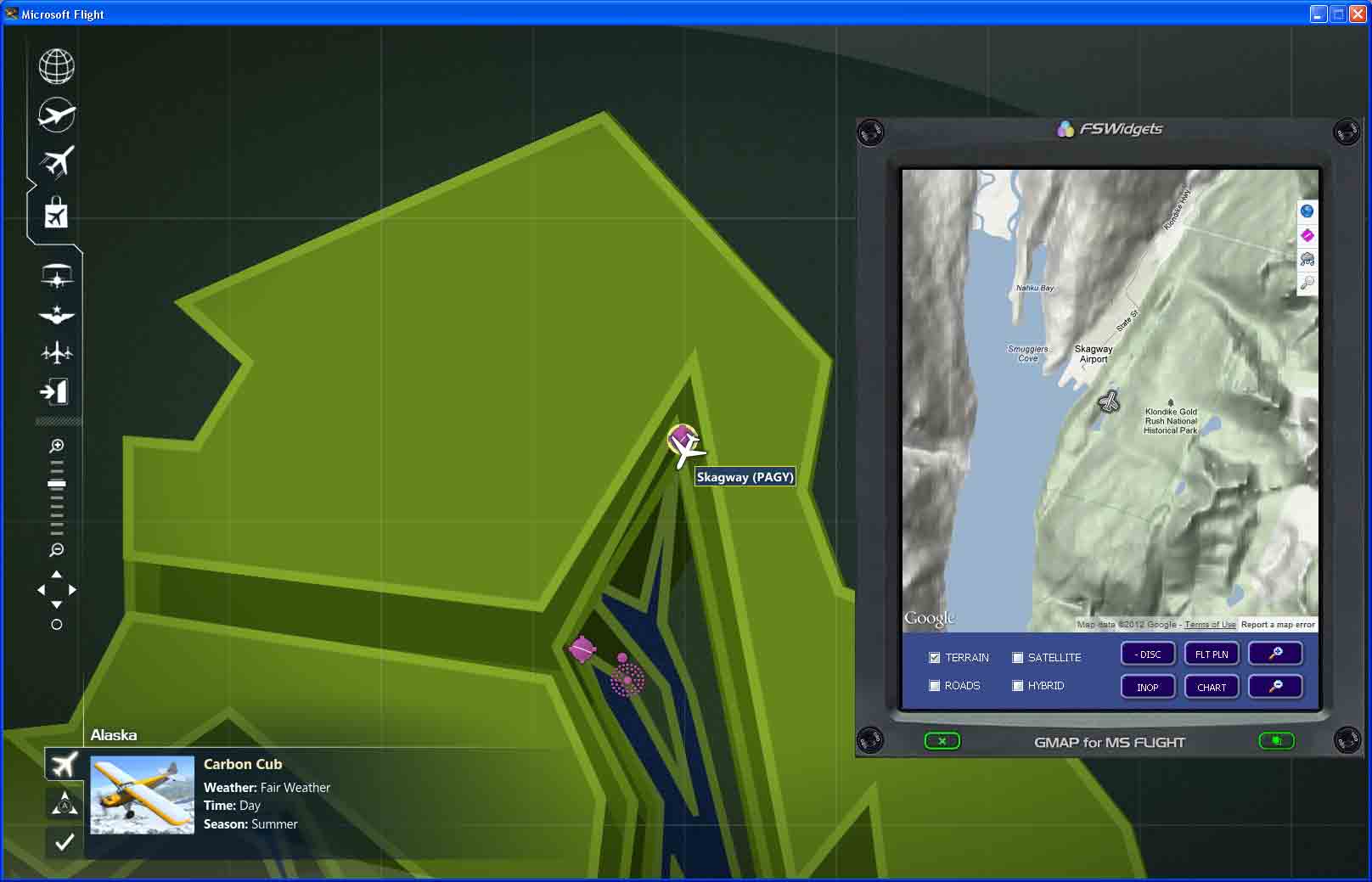Minimize the Microsoft Flight window

1319,14
